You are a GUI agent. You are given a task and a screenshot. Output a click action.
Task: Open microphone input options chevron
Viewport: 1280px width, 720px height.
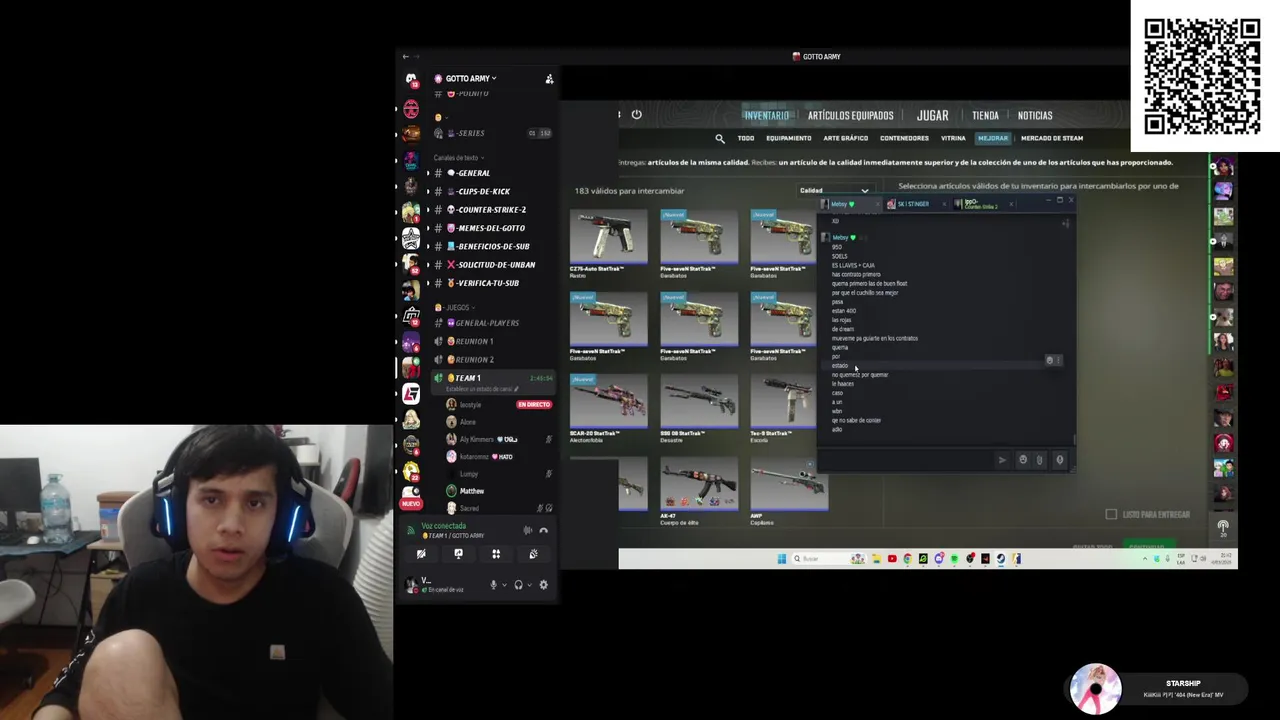click(x=504, y=585)
